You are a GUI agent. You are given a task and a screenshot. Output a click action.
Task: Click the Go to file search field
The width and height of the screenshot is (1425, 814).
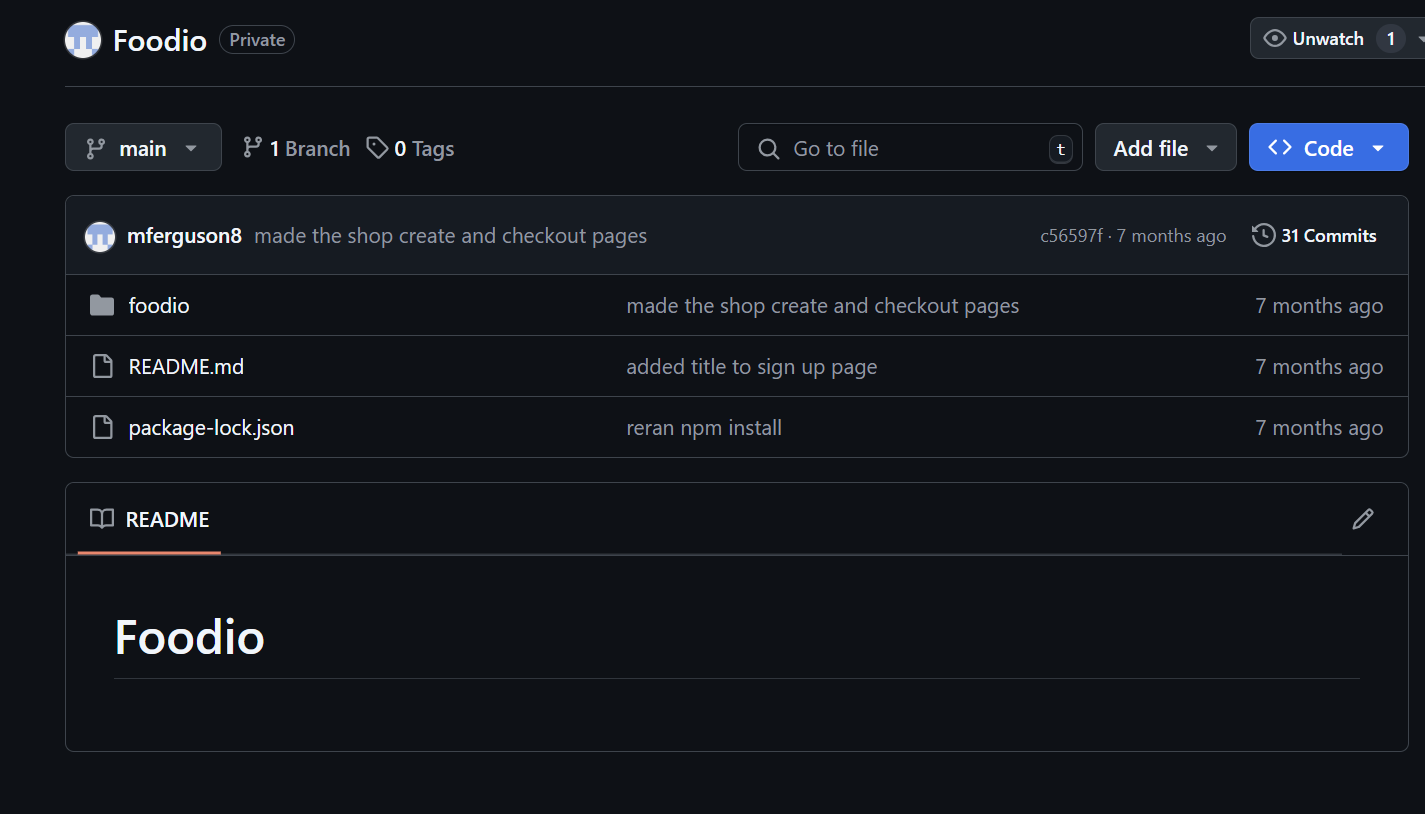point(910,148)
